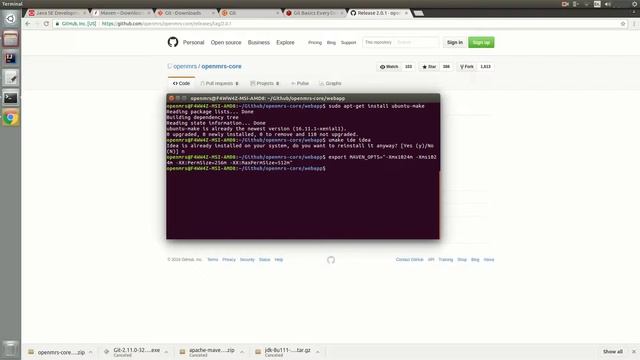Image resolution: width=640 pixels, height=360 pixels.
Task: Open the Business menu item
Action: click(259, 42)
